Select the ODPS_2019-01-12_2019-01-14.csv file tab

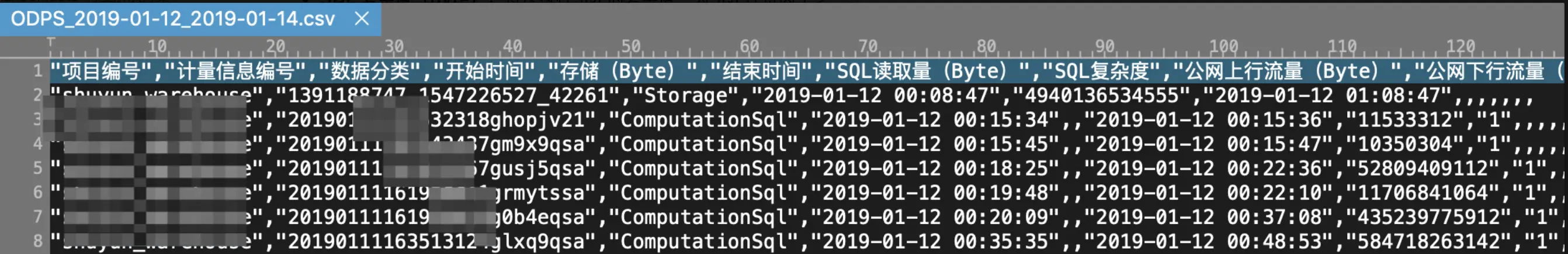click(x=173, y=19)
